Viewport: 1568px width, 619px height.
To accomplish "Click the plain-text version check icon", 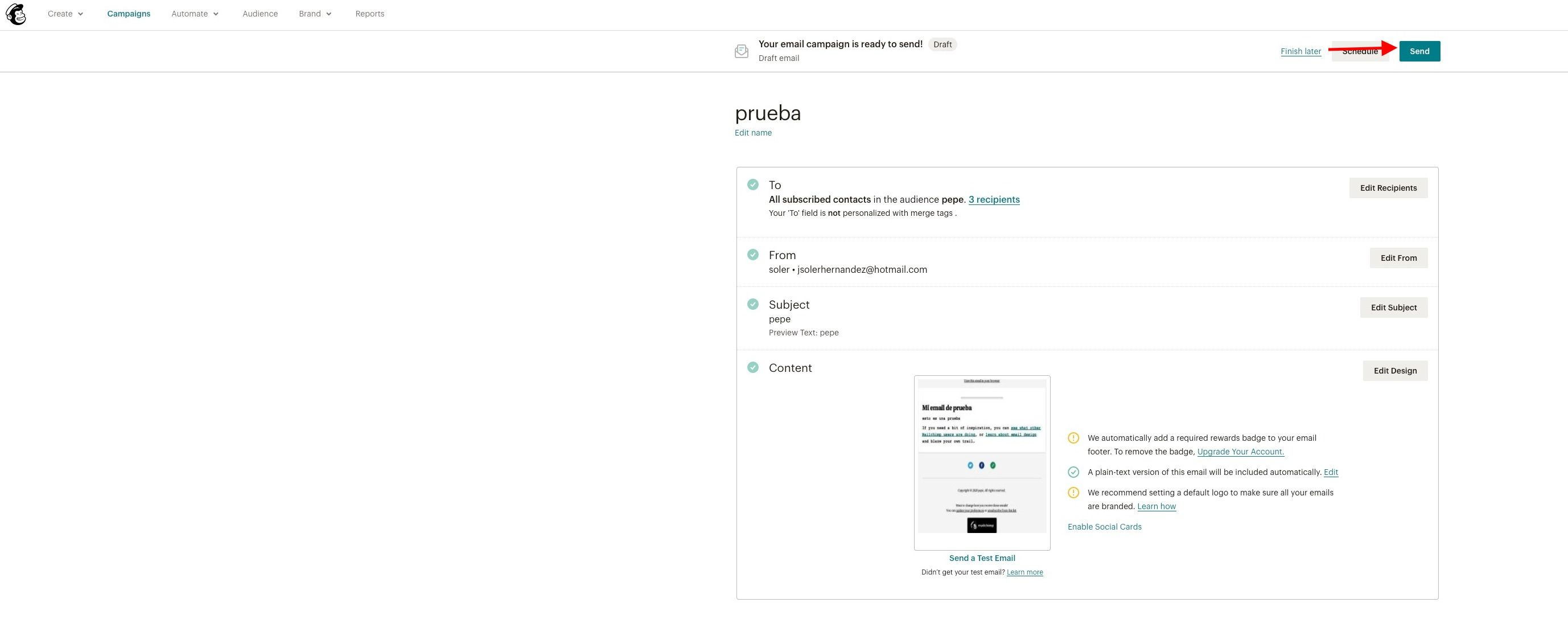I will click(x=1074, y=472).
